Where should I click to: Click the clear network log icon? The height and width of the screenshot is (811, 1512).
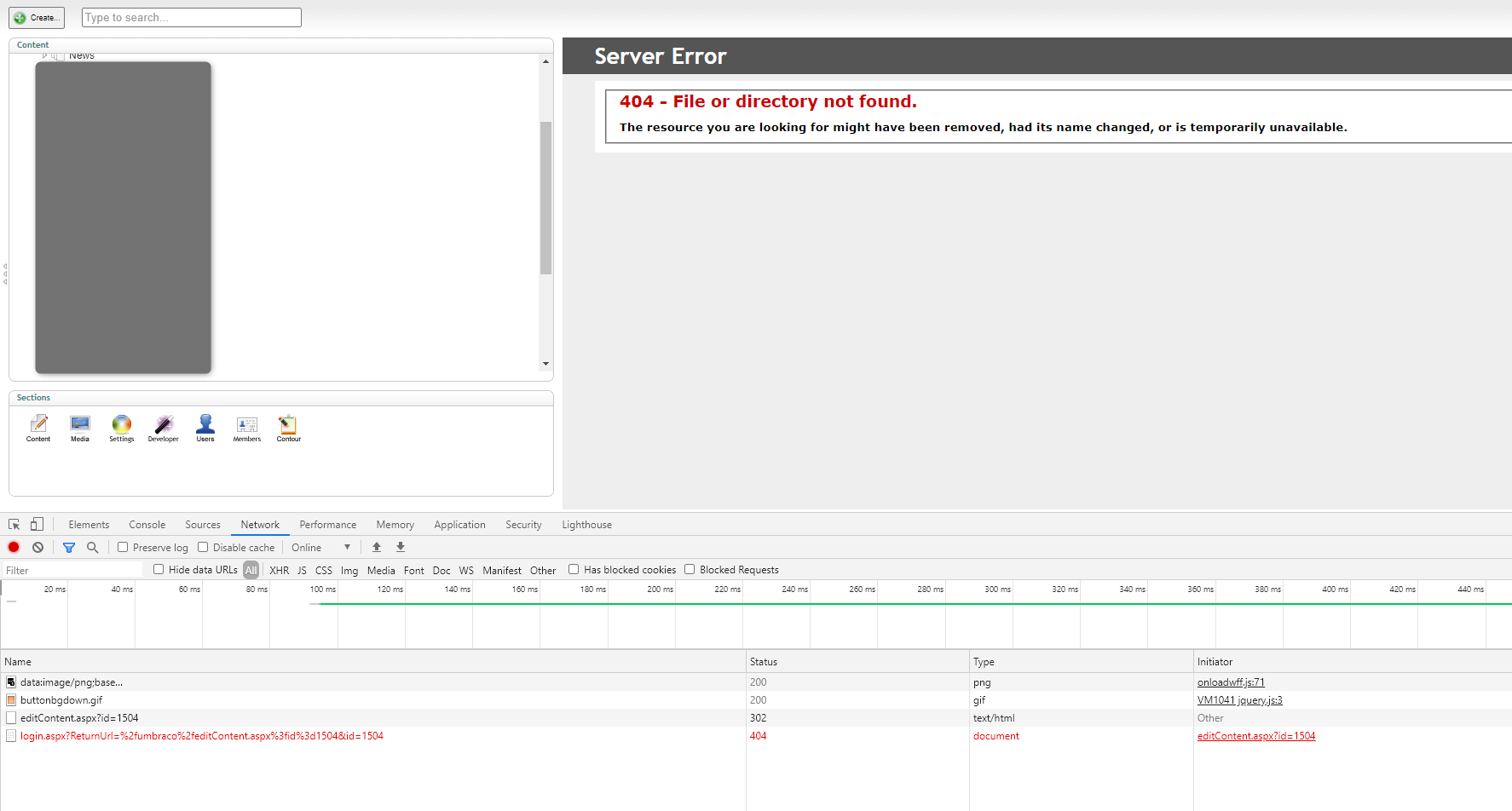(x=38, y=548)
